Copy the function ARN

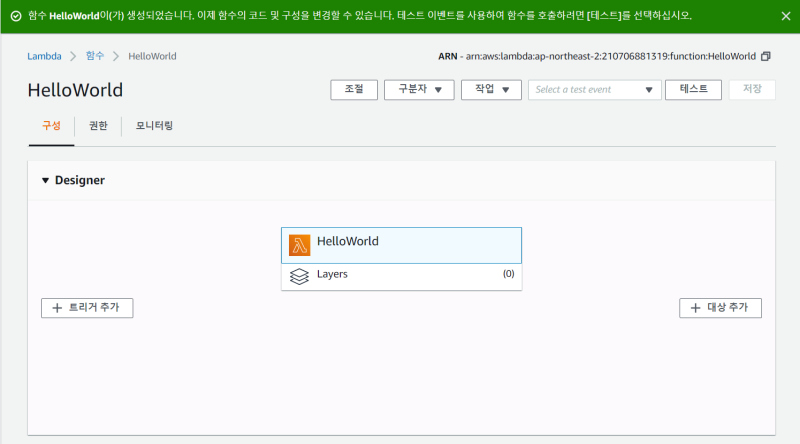coord(765,56)
